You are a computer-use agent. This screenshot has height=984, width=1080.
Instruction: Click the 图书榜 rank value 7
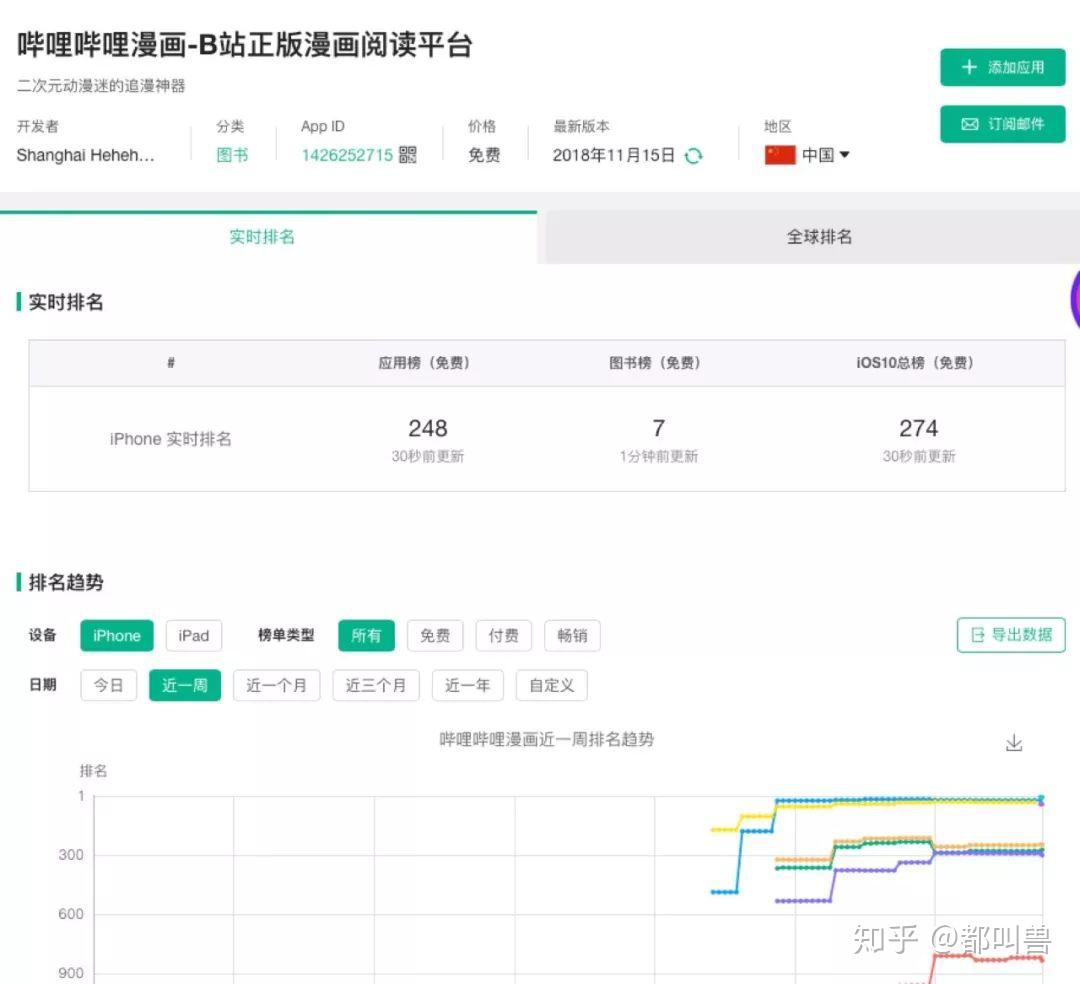tap(658, 428)
